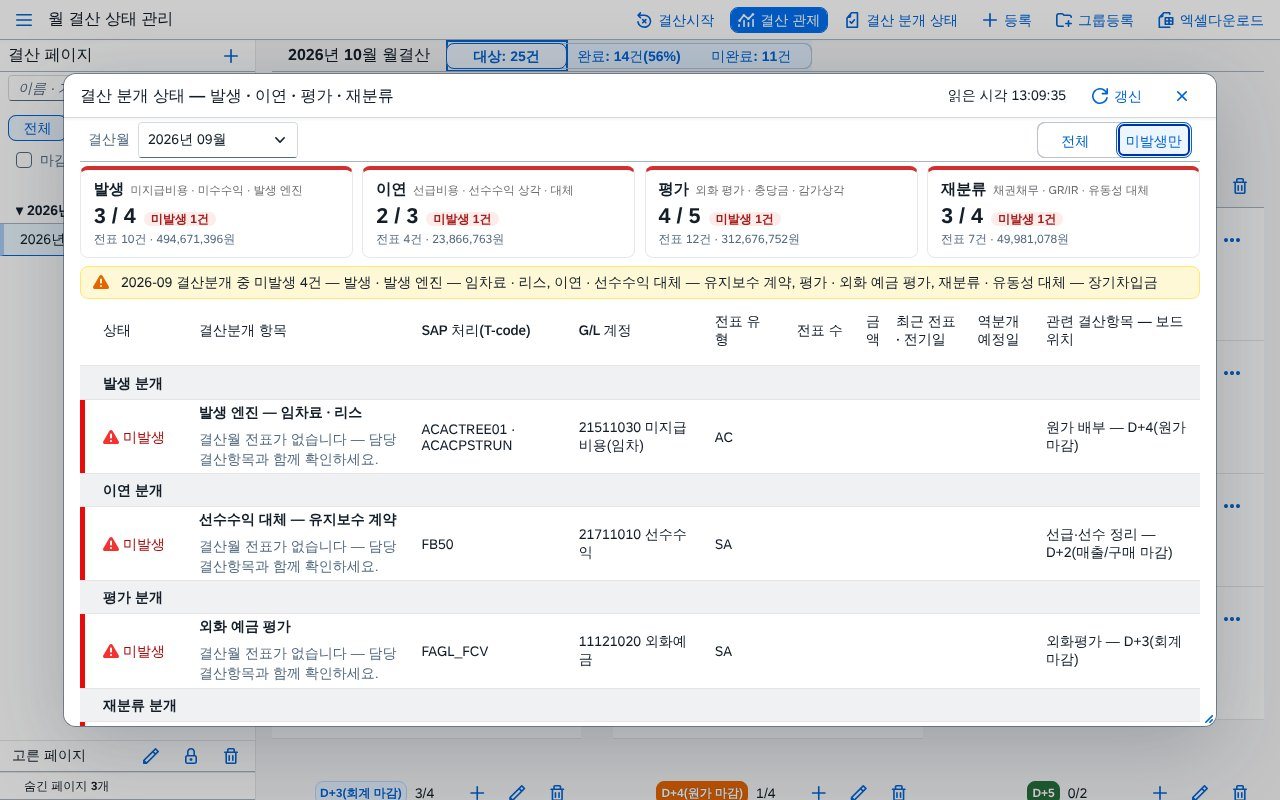Add a new 결산 페이지 with plus icon
This screenshot has height=800, width=1280.
231,56
